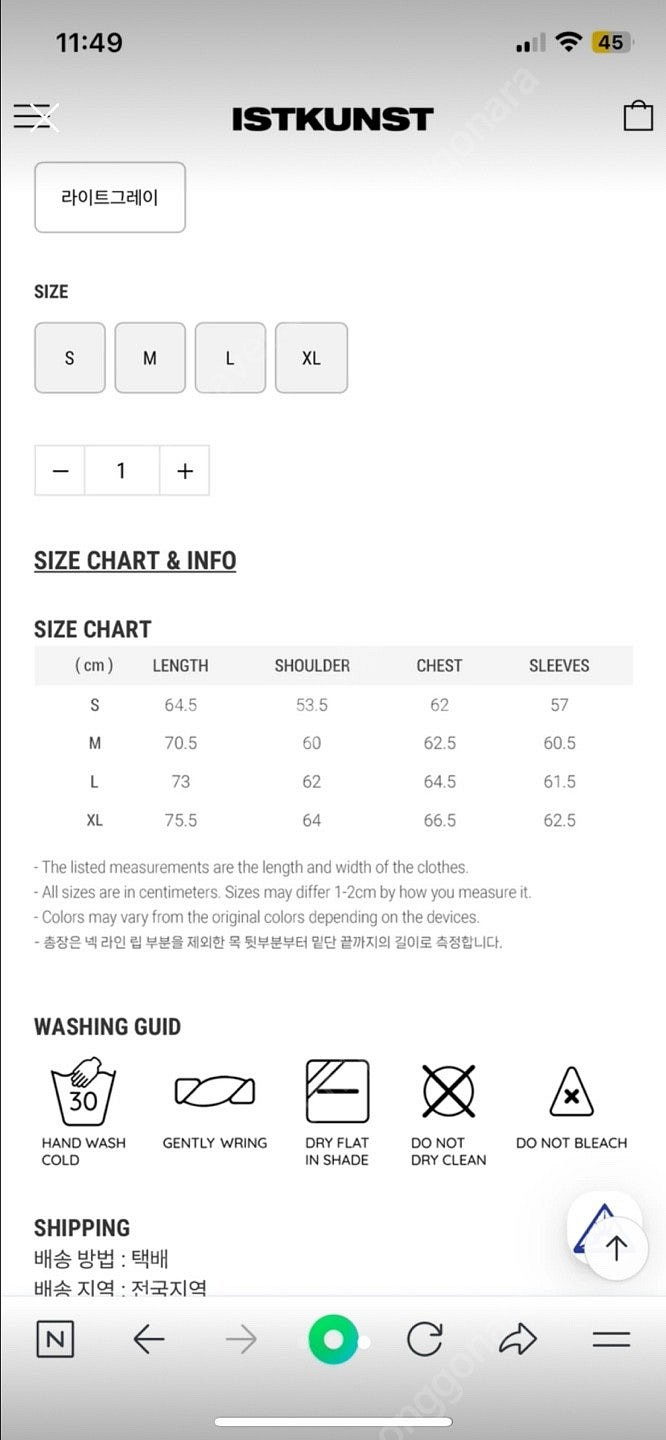This screenshot has height=1440, width=666.
Task: Open the Naver N home icon
Action: pyautogui.click(x=55, y=1339)
